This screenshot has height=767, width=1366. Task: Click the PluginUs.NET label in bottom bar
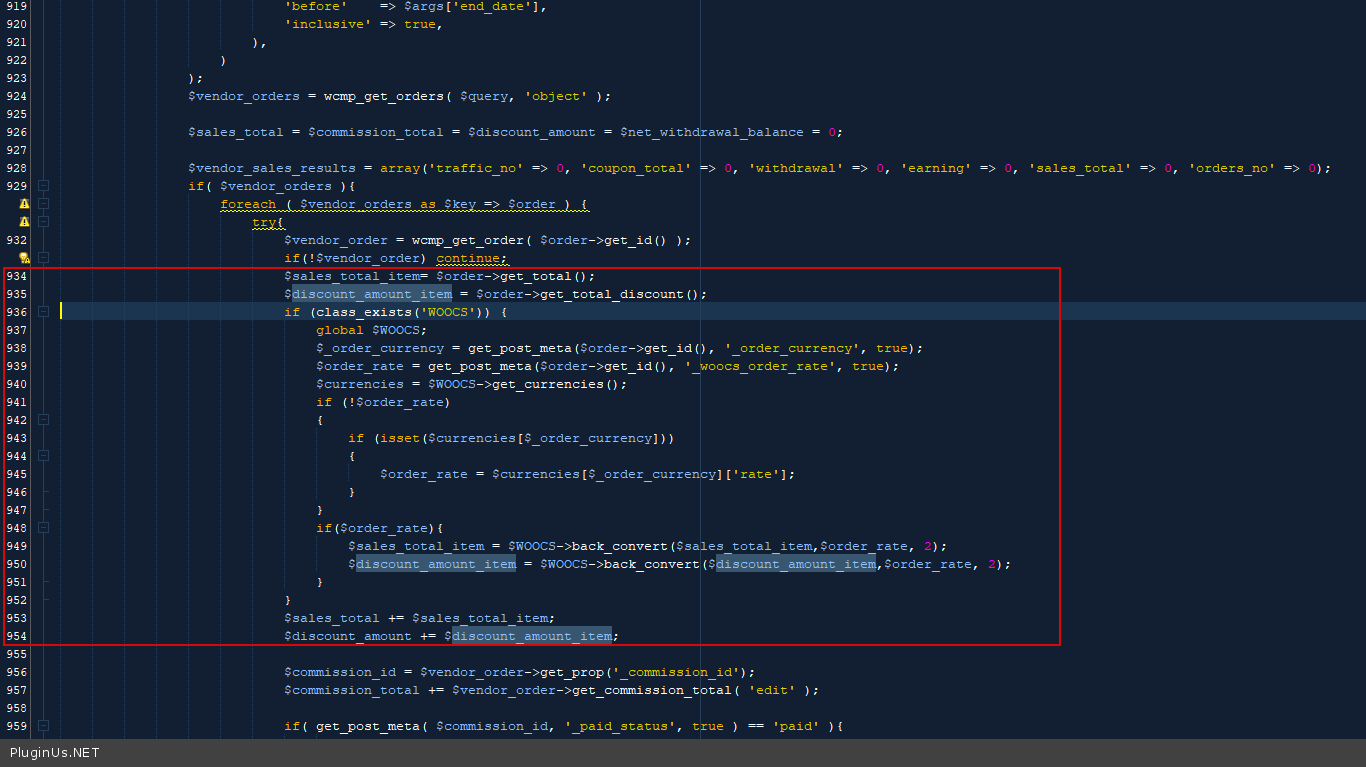pos(55,753)
